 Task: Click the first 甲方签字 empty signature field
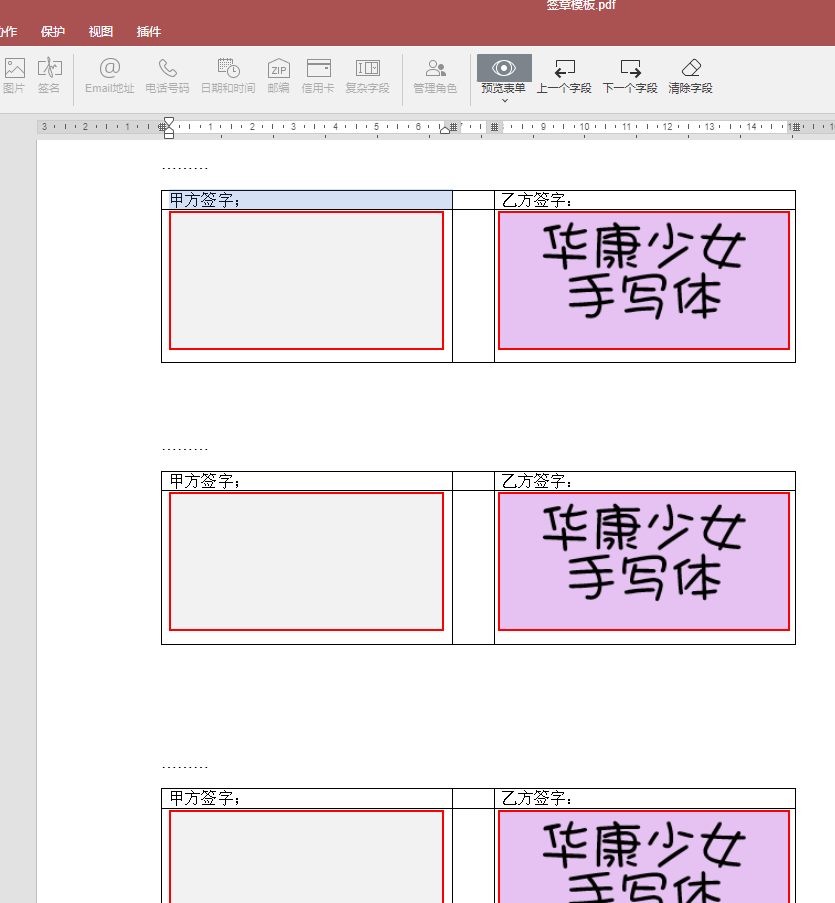306,280
